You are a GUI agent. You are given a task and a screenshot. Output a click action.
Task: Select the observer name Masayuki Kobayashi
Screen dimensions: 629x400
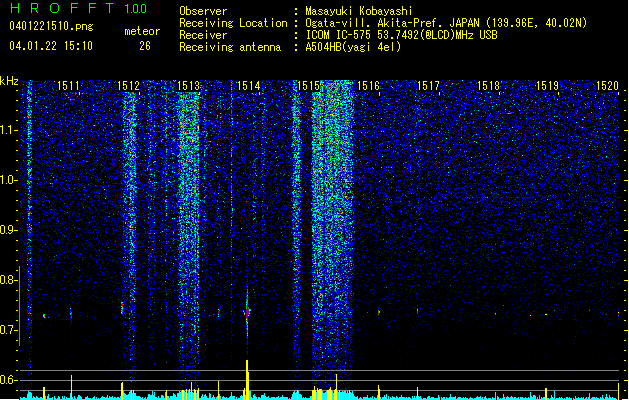359,11
